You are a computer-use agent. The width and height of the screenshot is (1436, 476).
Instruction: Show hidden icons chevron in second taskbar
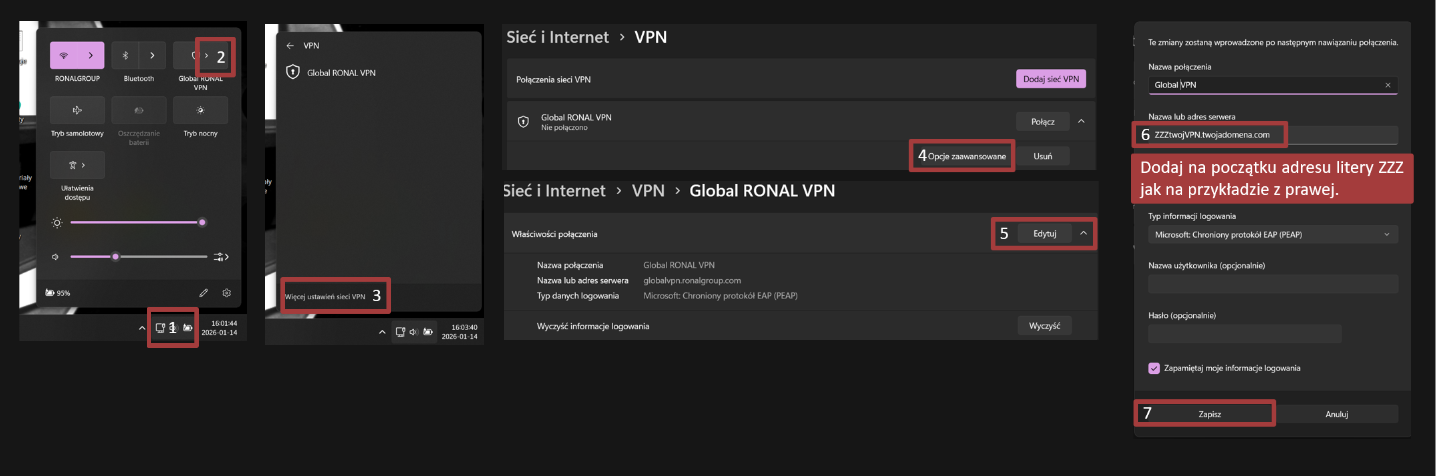click(x=381, y=331)
